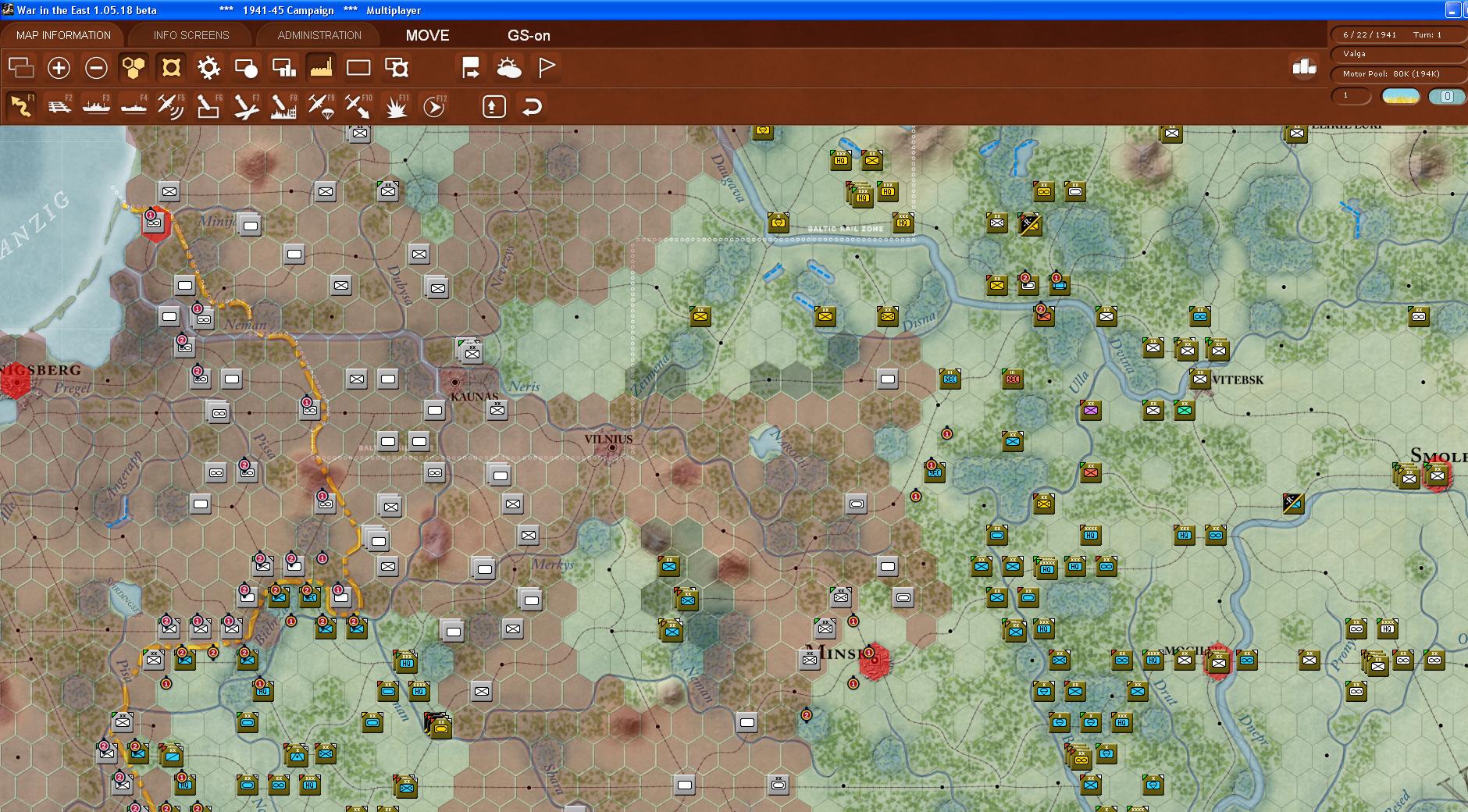
Task: Toggle the rectangle-with-hex overlay icon
Action: pyautogui.click(x=397, y=68)
